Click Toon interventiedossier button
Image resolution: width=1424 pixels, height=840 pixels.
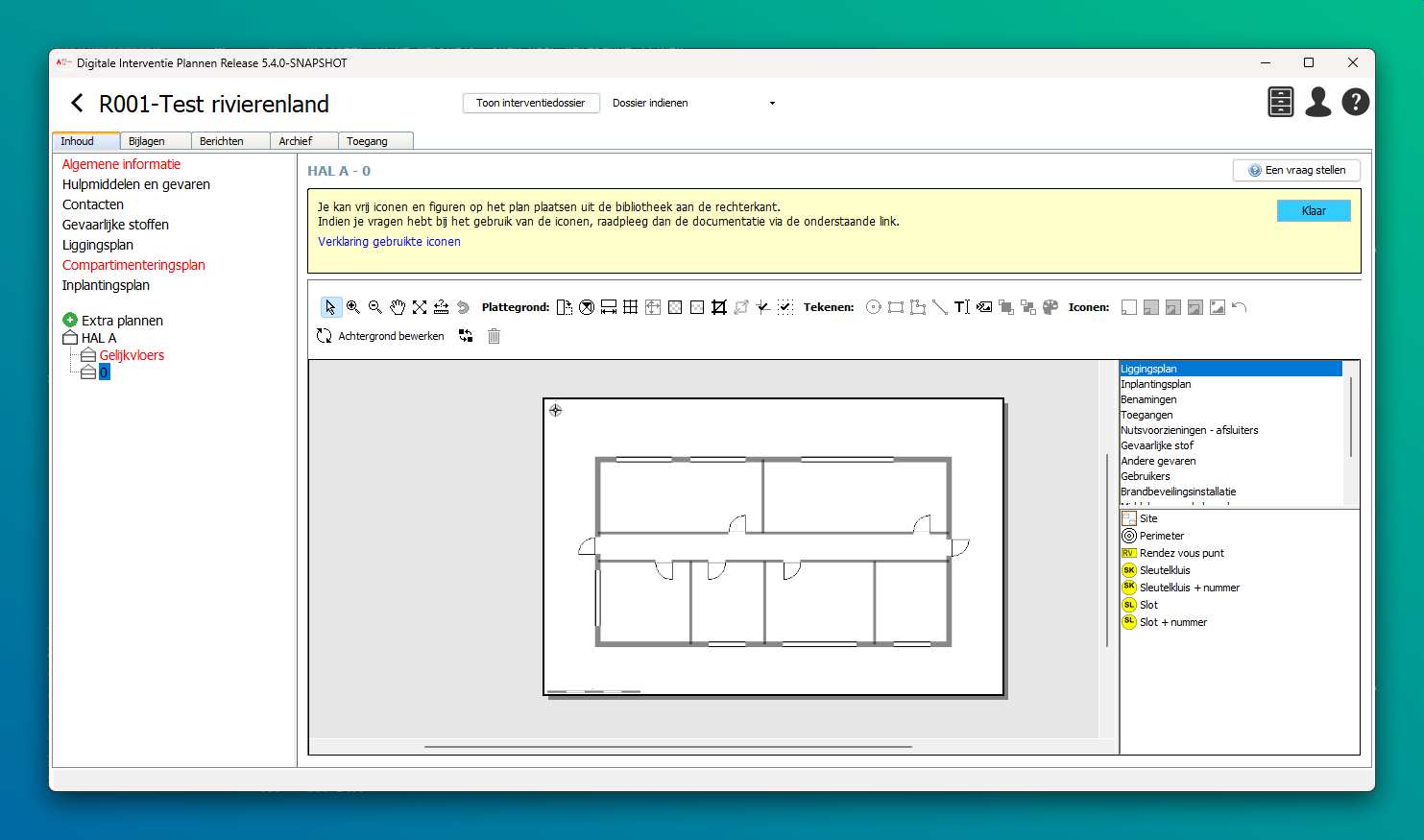(x=531, y=103)
